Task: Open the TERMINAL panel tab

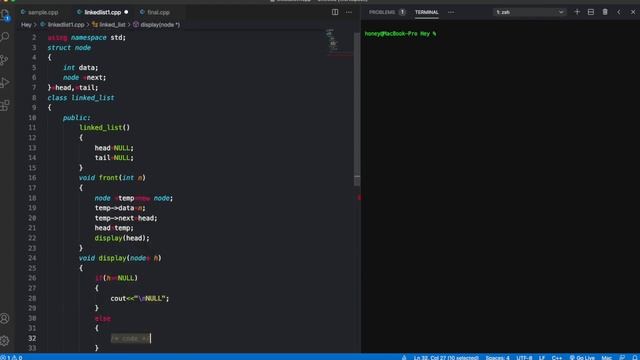Action: [x=427, y=12]
